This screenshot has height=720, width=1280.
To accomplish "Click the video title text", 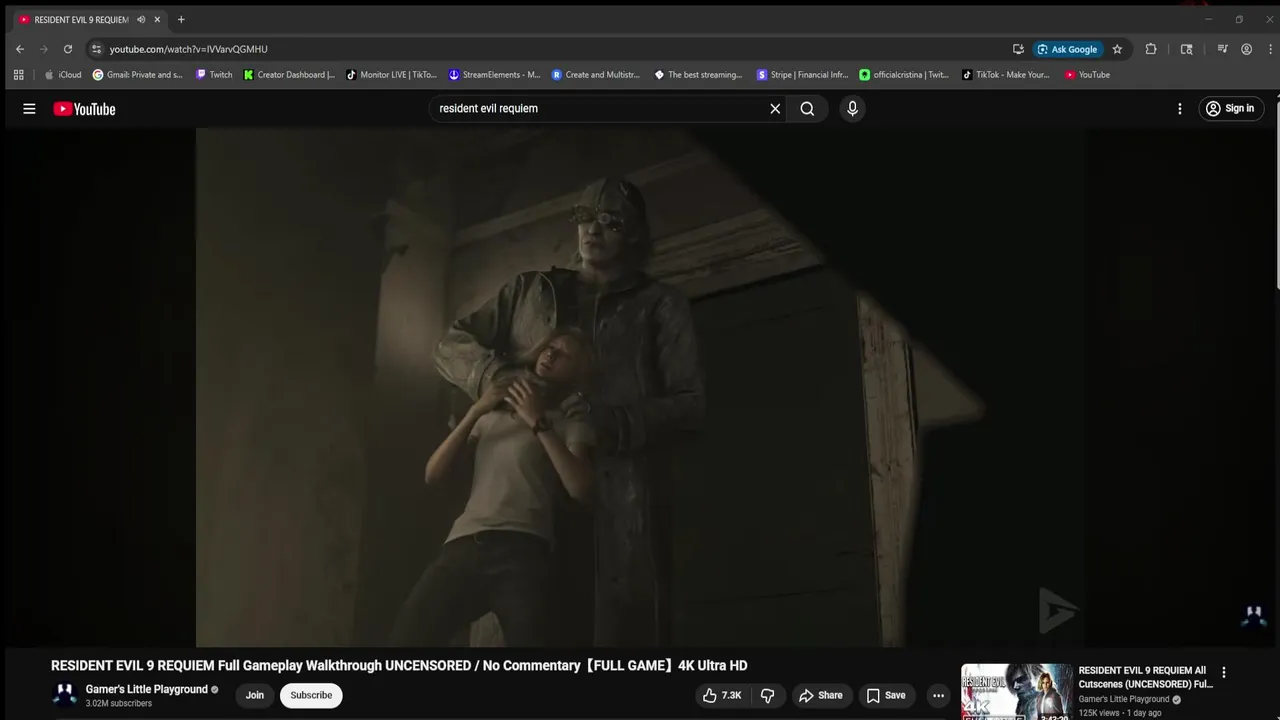I will click(399, 666).
